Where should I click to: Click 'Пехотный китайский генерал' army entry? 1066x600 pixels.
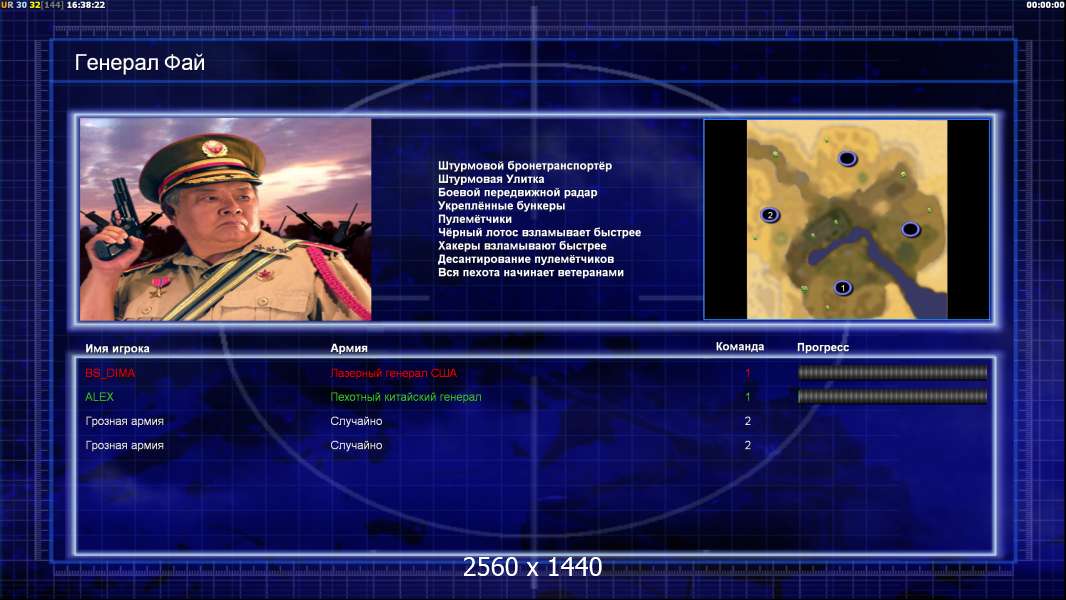click(x=406, y=397)
